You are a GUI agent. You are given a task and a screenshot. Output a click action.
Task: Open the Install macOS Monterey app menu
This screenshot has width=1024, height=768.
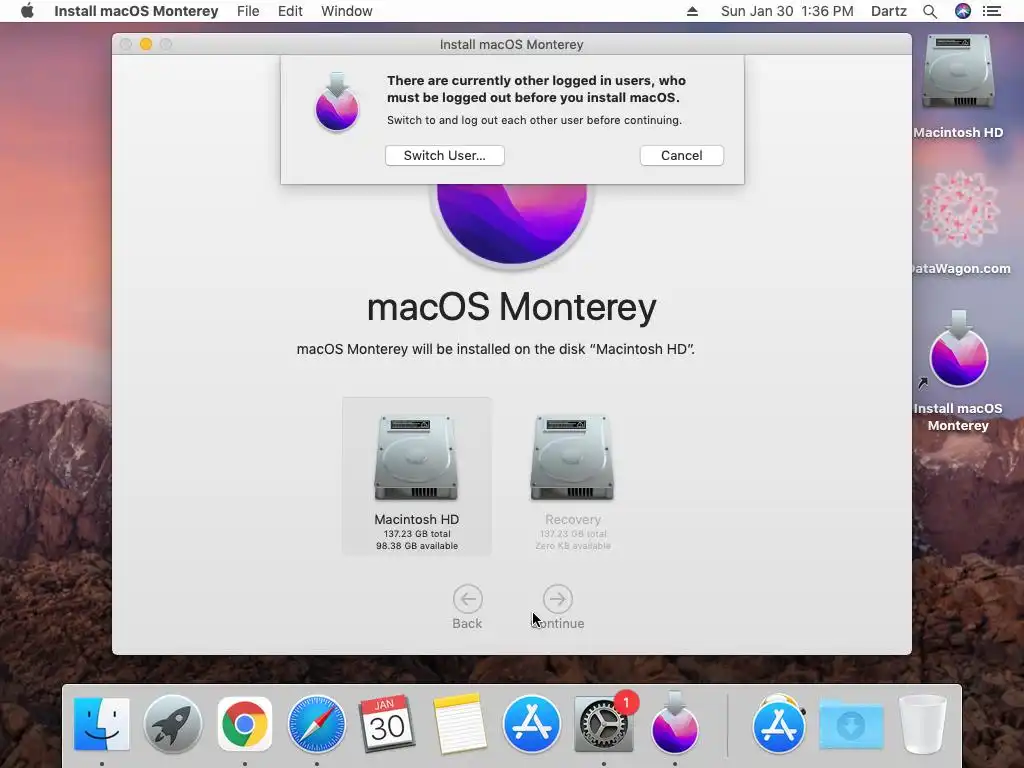[x=136, y=11]
